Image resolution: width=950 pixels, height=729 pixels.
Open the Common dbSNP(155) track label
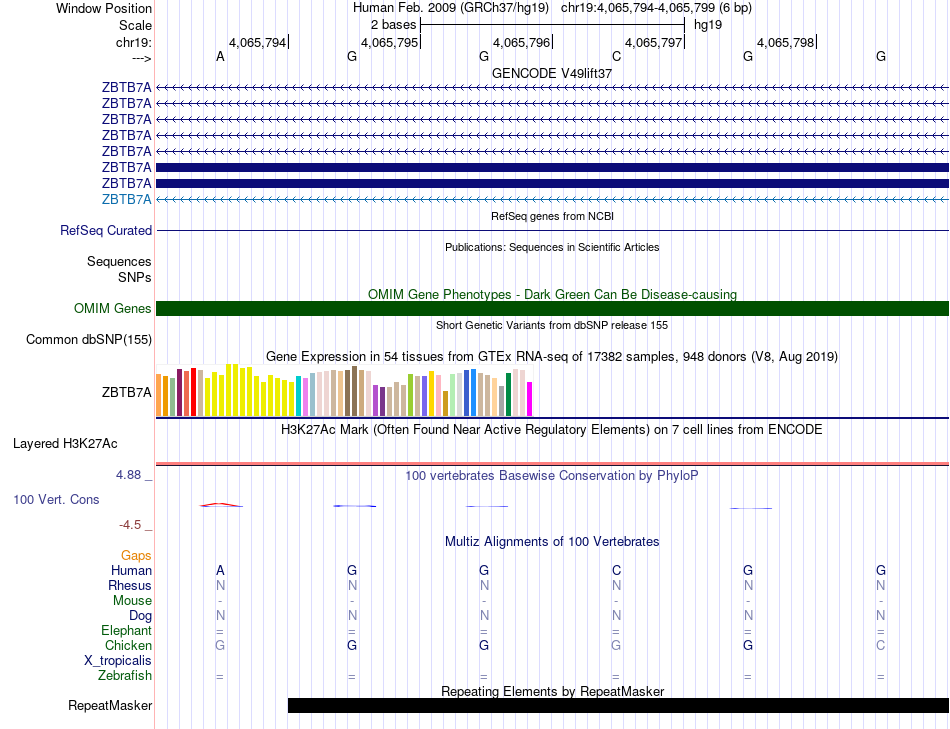[x=89, y=339]
